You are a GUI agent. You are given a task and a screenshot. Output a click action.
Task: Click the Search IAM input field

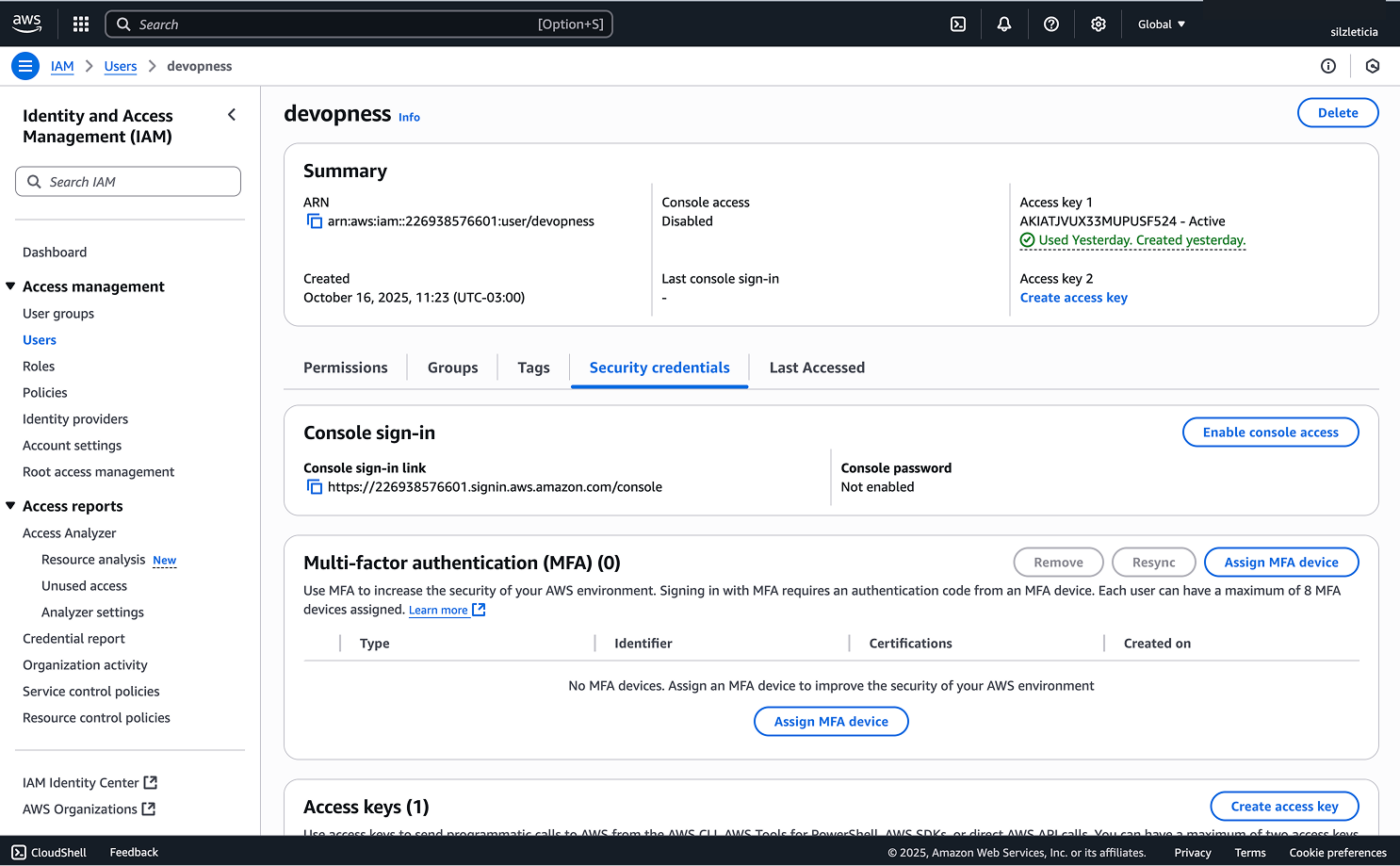127,181
